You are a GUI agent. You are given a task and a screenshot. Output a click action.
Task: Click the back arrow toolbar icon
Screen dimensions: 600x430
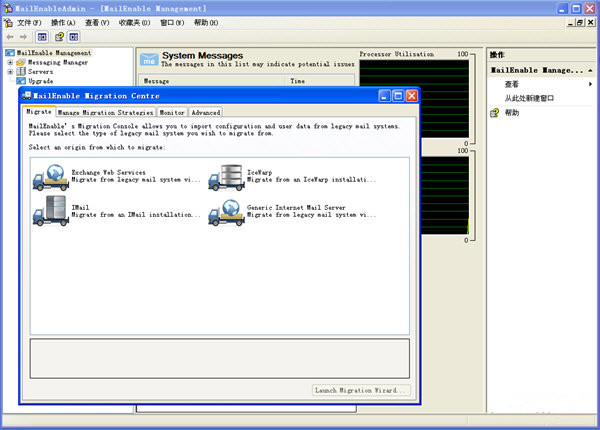[10, 37]
